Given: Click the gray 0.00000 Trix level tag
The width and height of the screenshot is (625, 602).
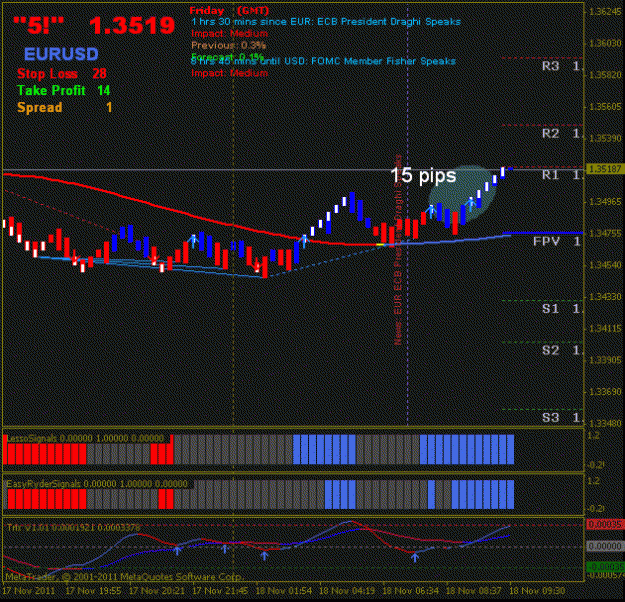Looking at the screenshot, I should click(605, 546).
